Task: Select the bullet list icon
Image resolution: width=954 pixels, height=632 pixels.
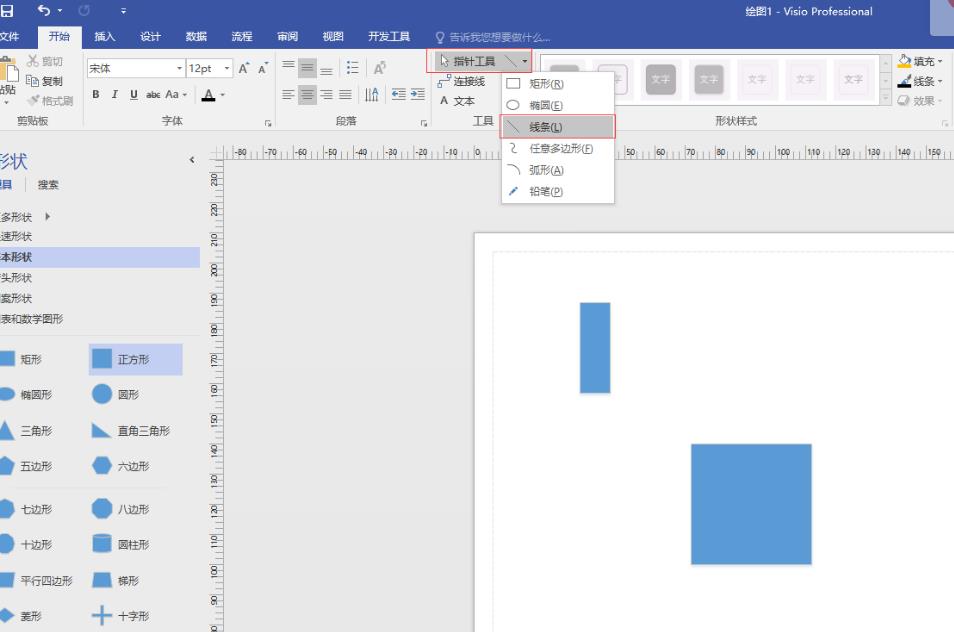Action: point(353,68)
